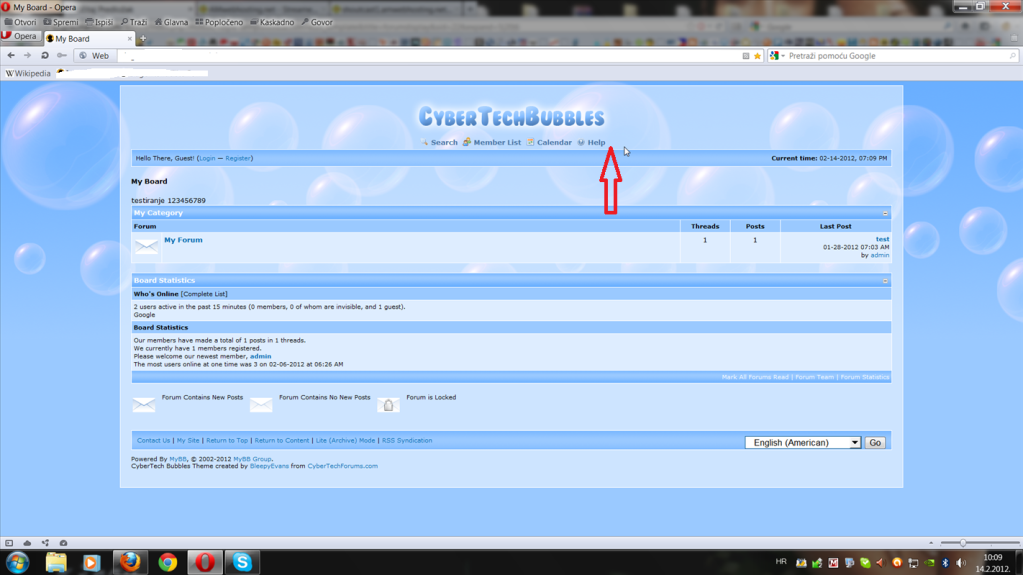Image resolution: width=1023 pixels, height=575 pixels.
Task: Click the BleepyEvans link
Action: click(x=269, y=466)
